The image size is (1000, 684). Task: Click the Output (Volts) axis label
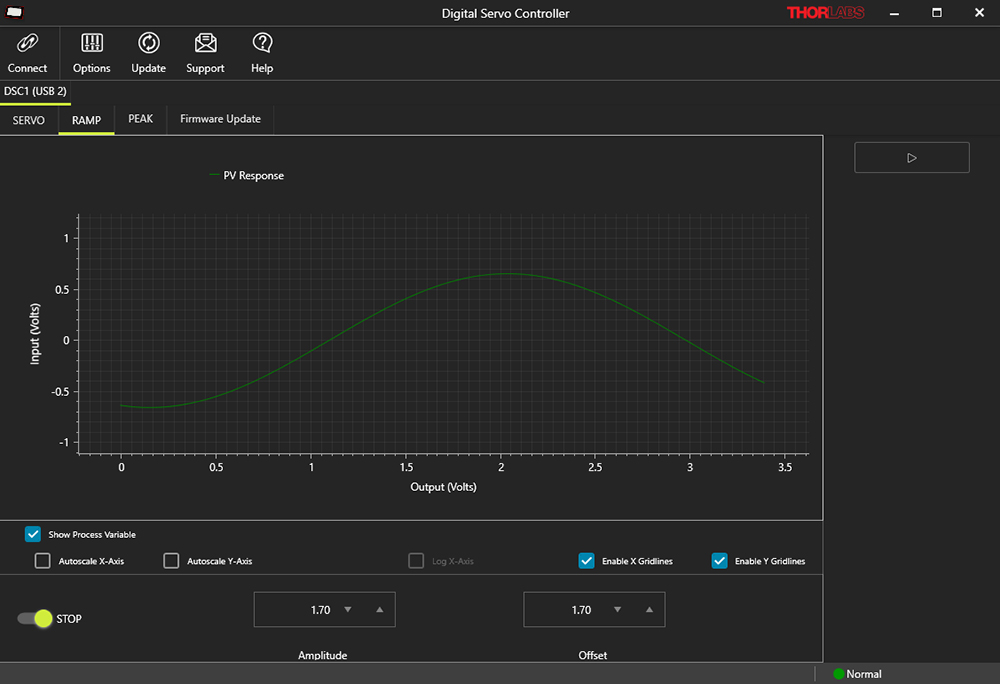tap(443, 487)
